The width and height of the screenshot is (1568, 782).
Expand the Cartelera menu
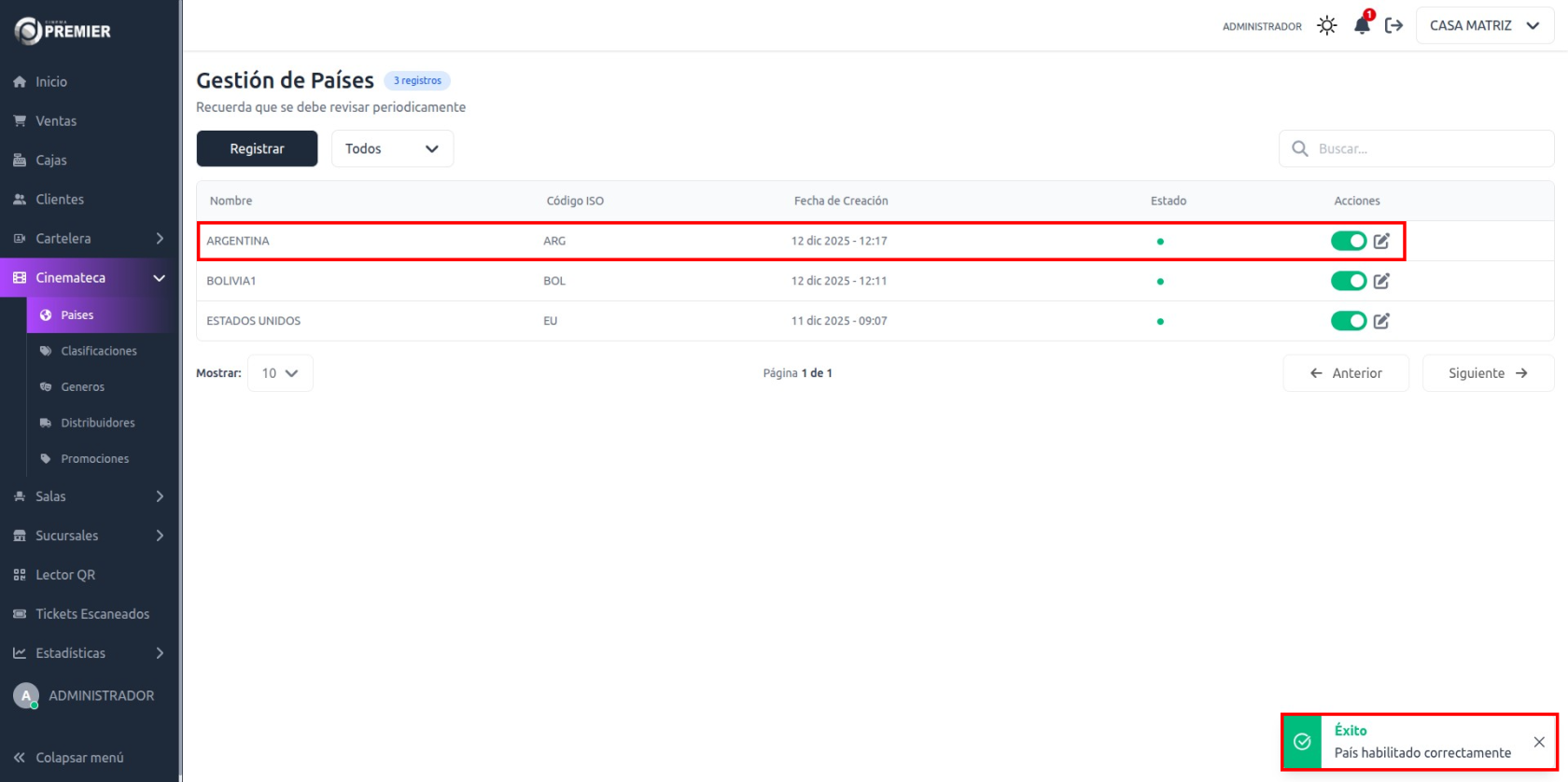[x=89, y=239]
